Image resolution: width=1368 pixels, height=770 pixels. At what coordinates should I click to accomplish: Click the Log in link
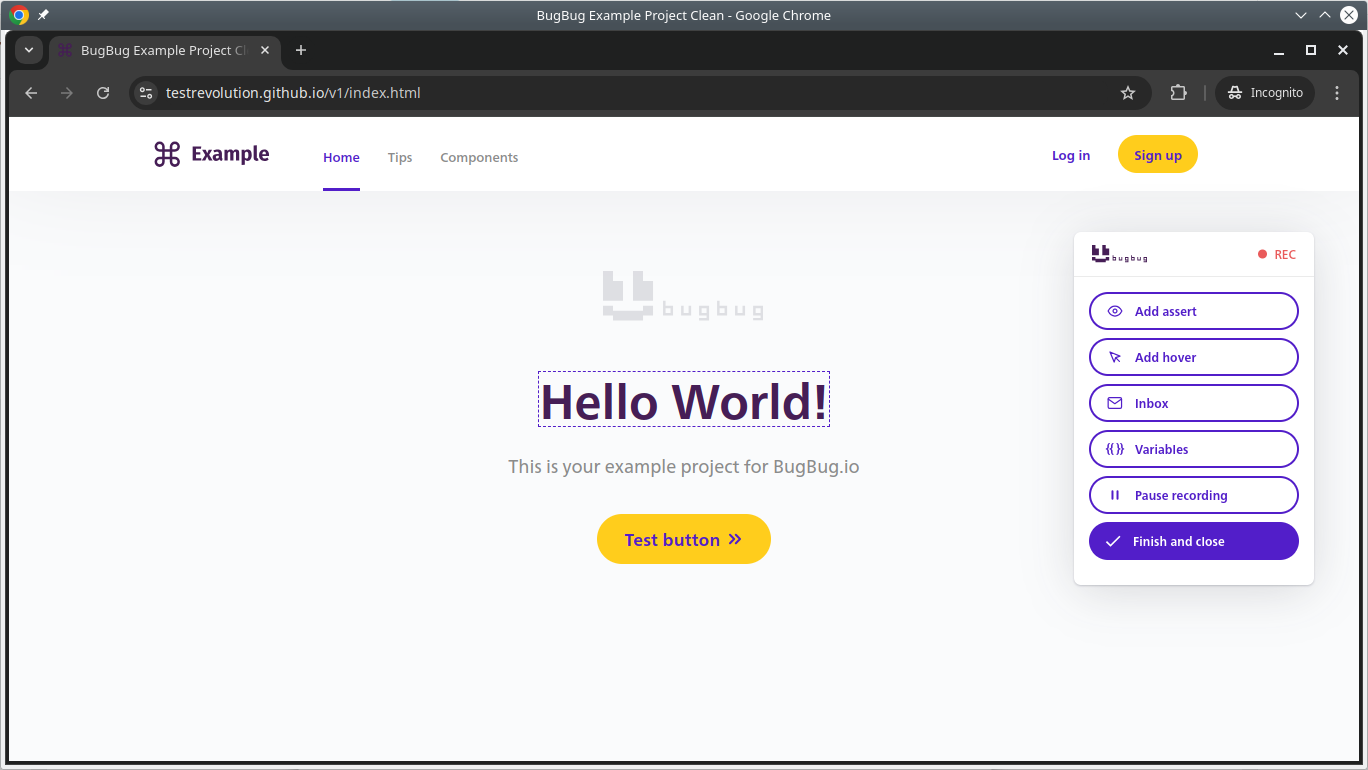(x=1070, y=155)
